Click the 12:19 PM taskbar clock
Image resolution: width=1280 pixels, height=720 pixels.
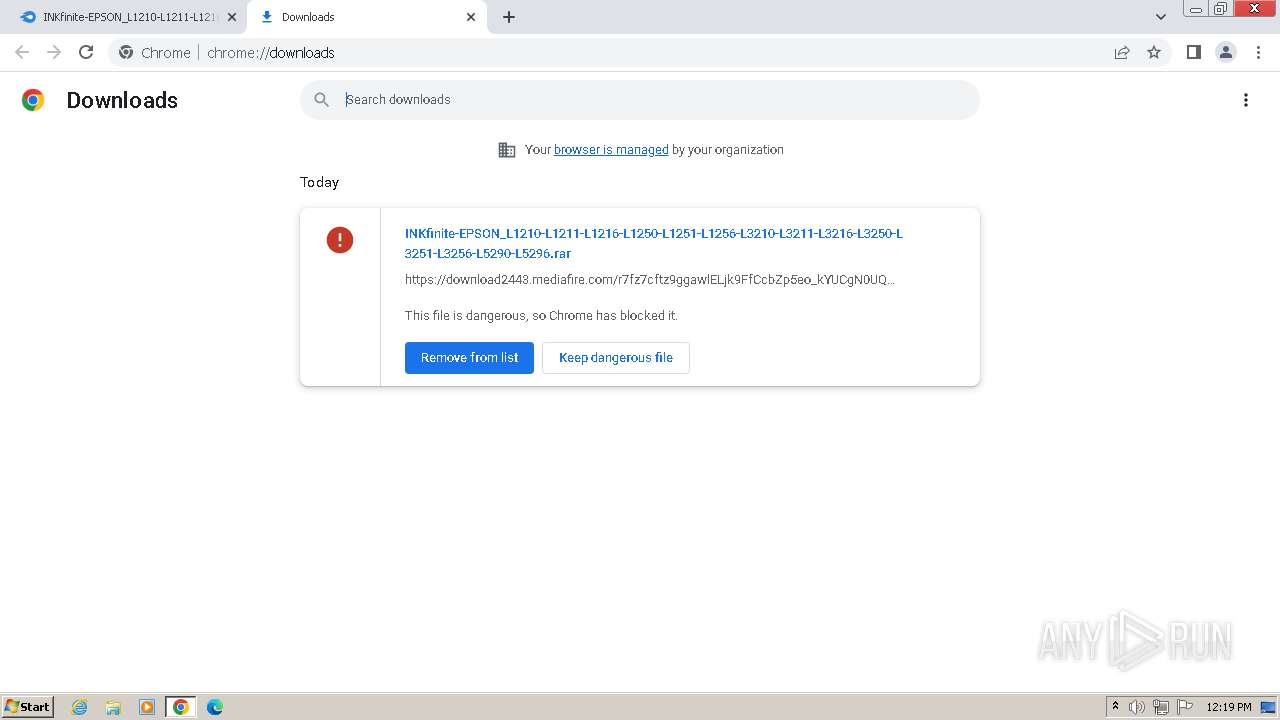[1229, 707]
